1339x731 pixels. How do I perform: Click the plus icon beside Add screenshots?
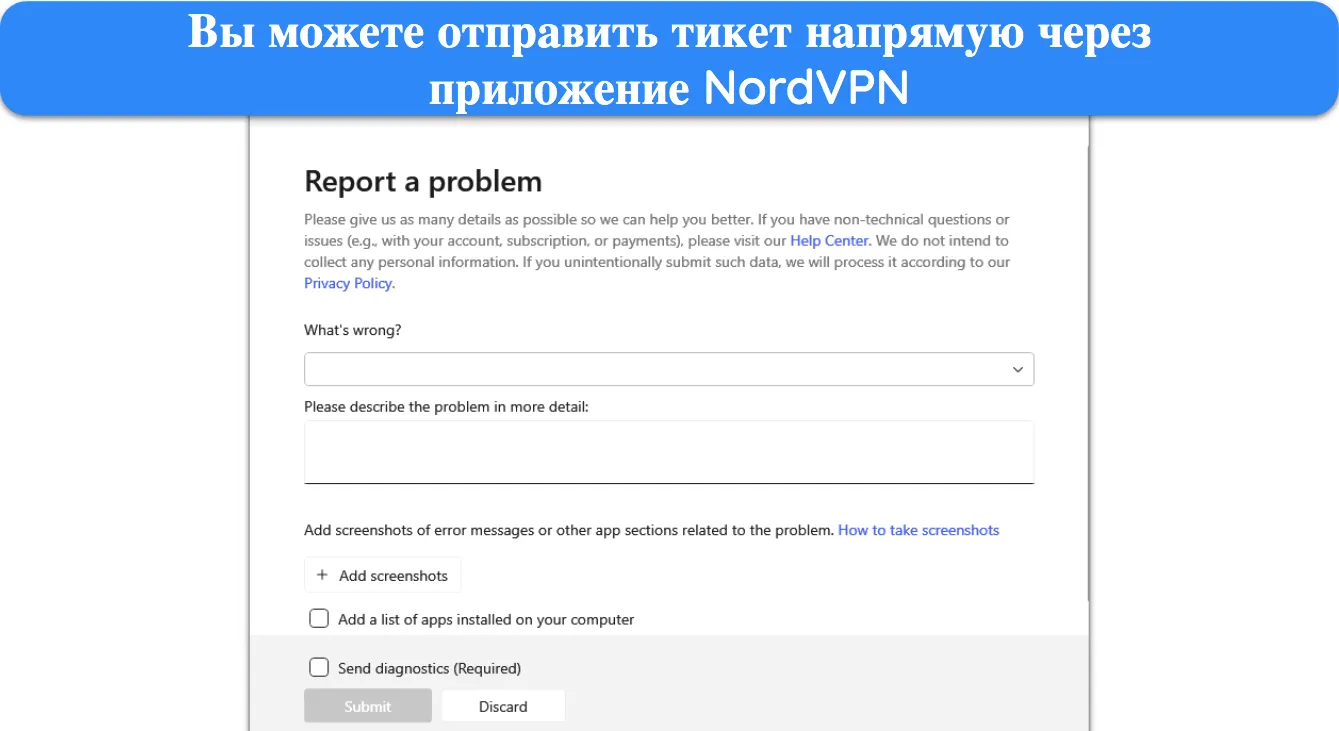(322, 575)
